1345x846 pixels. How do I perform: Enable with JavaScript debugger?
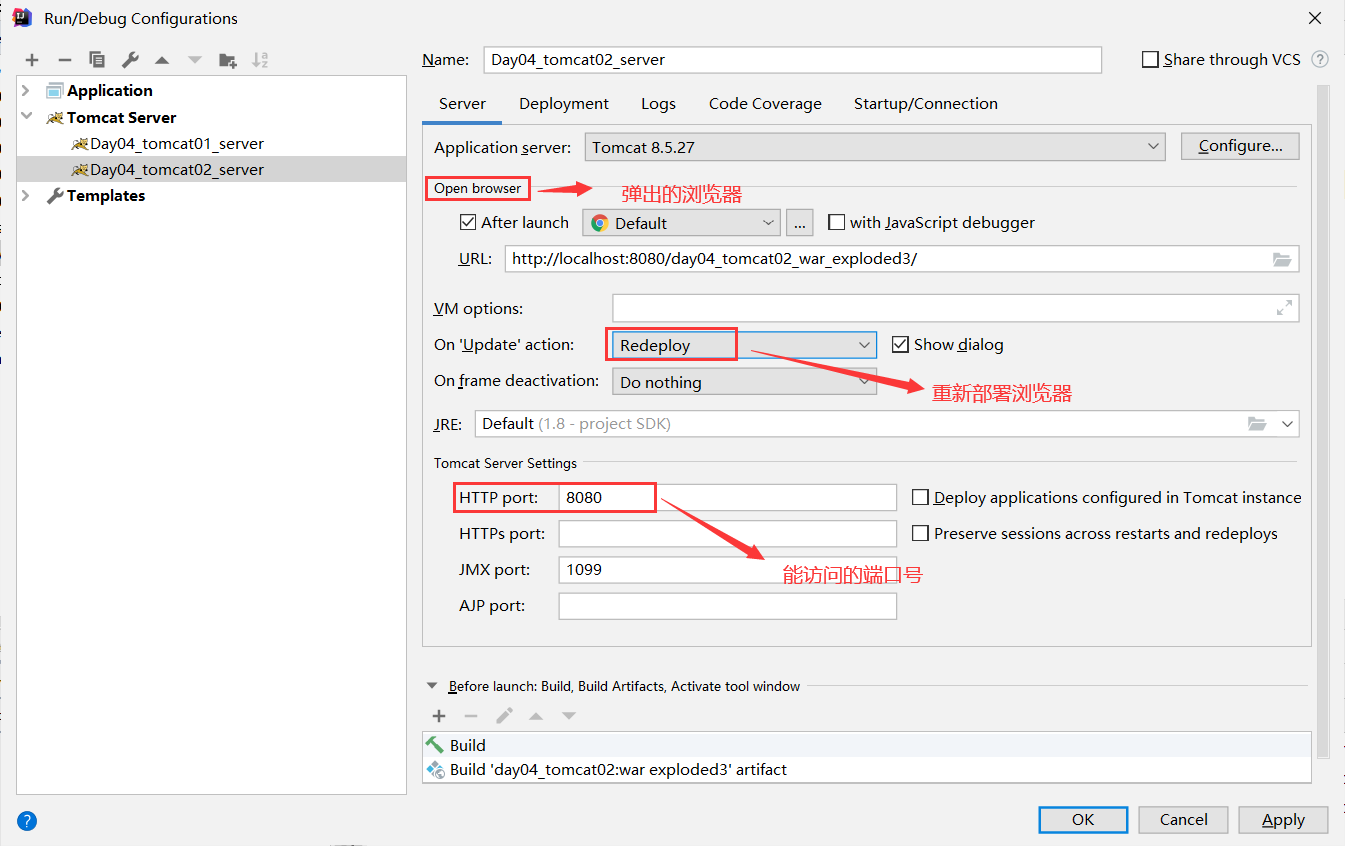point(837,222)
